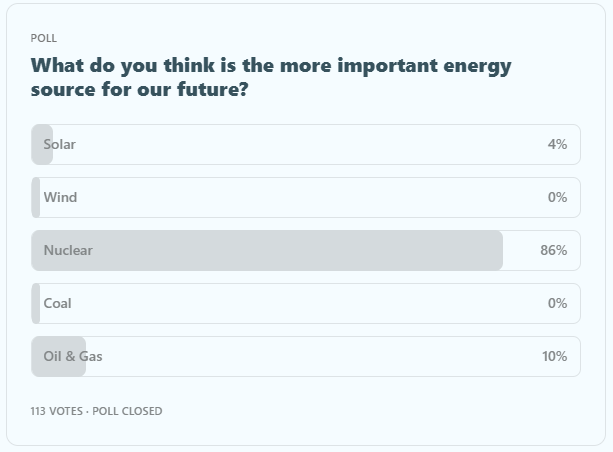The width and height of the screenshot is (613, 452).
Task: Click the energy source poll question heading
Action: pos(271,79)
